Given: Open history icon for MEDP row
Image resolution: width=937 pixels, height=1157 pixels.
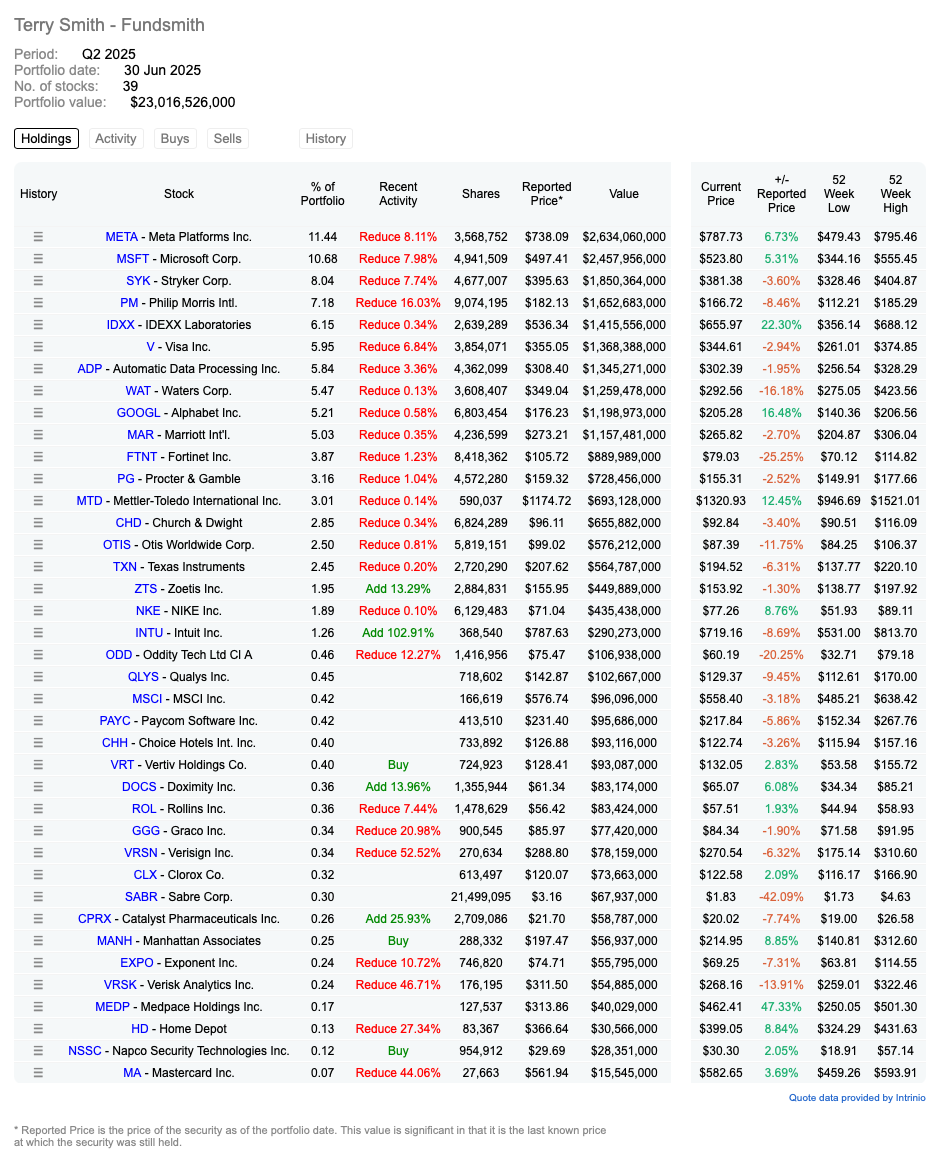Looking at the screenshot, I should click(x=38, y=1006).
